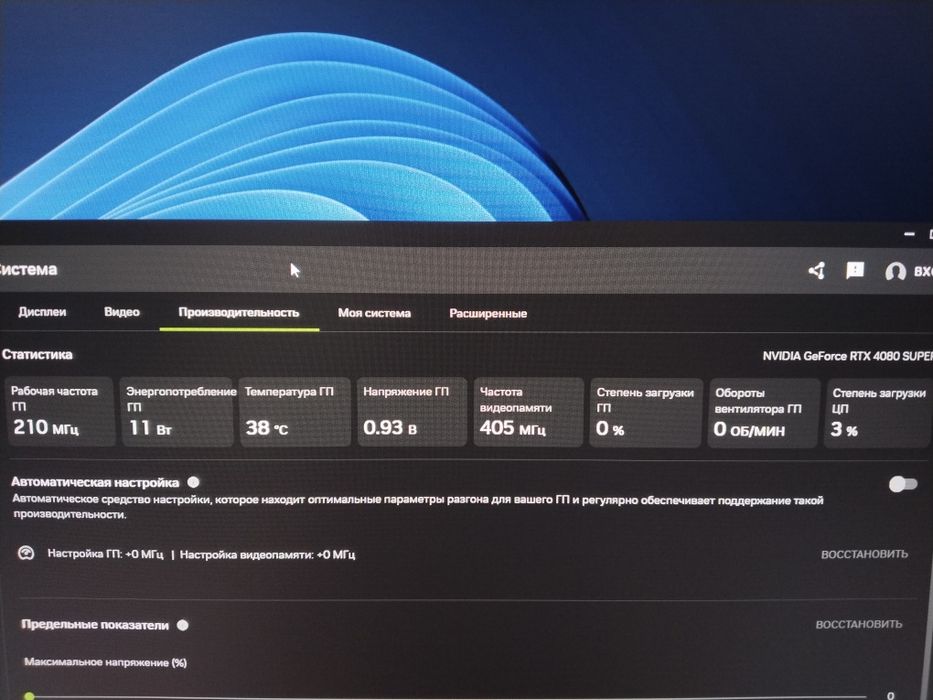This screenshot has width=933, height=700.
Task: Click the Система page title
Action: click(28, 270)
